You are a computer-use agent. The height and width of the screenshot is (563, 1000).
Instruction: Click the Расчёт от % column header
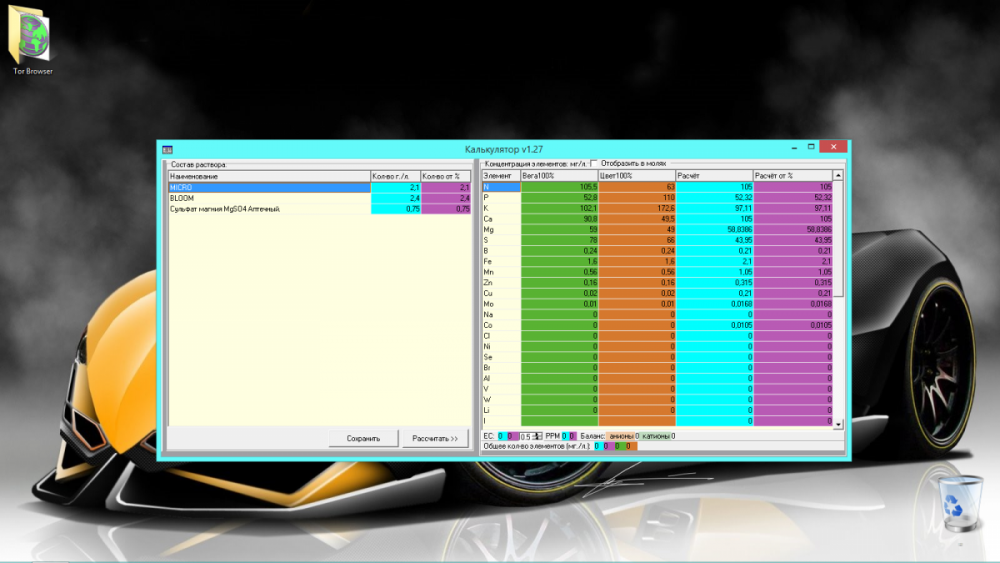[x=792, y=175]
